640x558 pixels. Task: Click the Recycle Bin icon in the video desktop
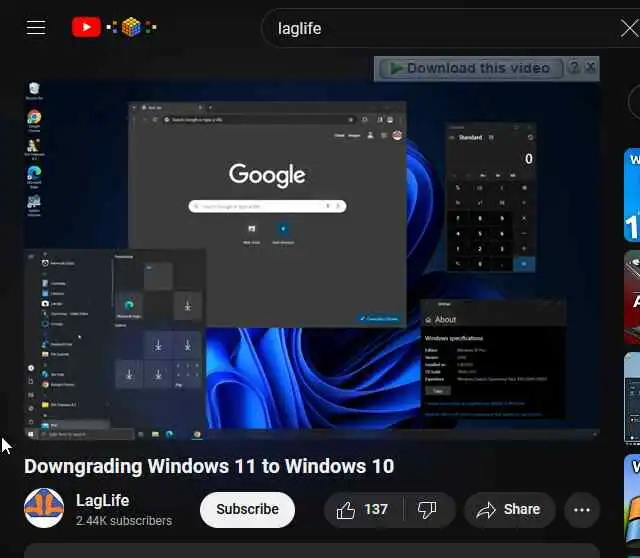tap(34, 91)
